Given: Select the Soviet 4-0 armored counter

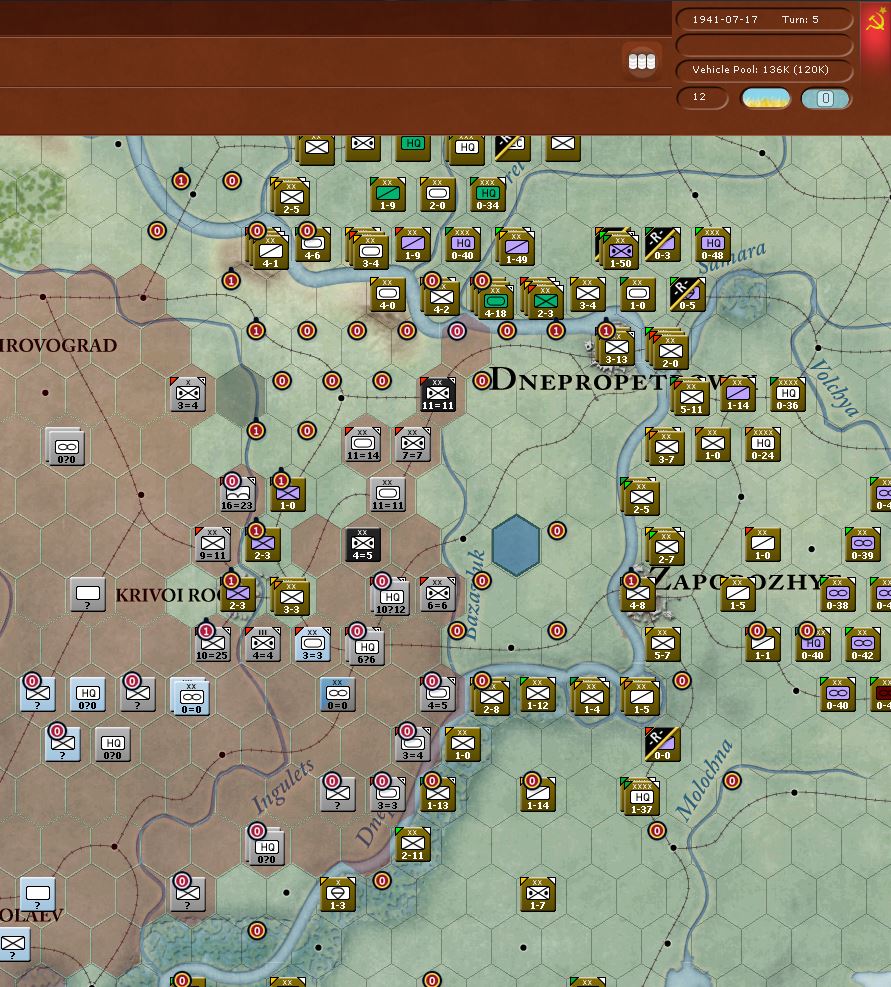Looking at the screenshot, I should tap(387, 295).
